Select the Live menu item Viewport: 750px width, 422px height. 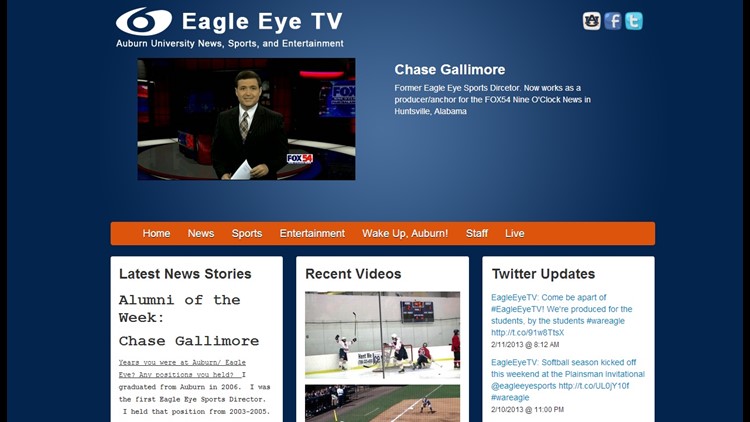[514, 233]
